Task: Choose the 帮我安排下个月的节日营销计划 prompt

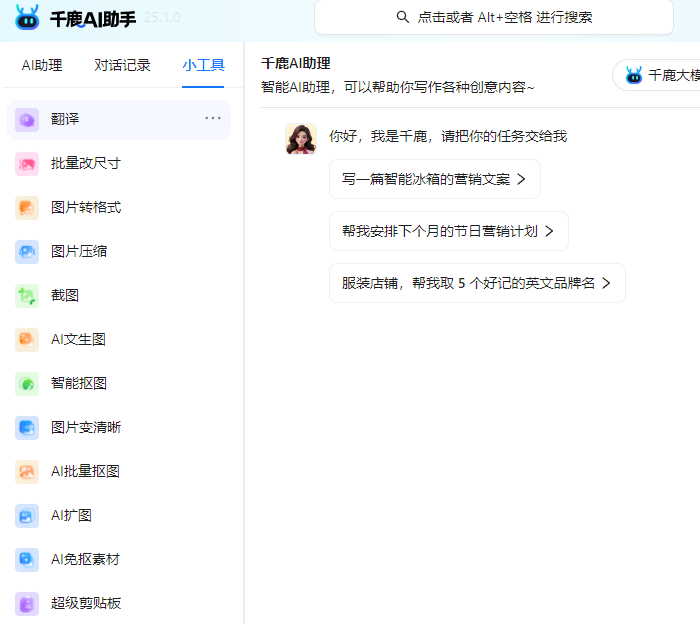Action: pos(448,231)
